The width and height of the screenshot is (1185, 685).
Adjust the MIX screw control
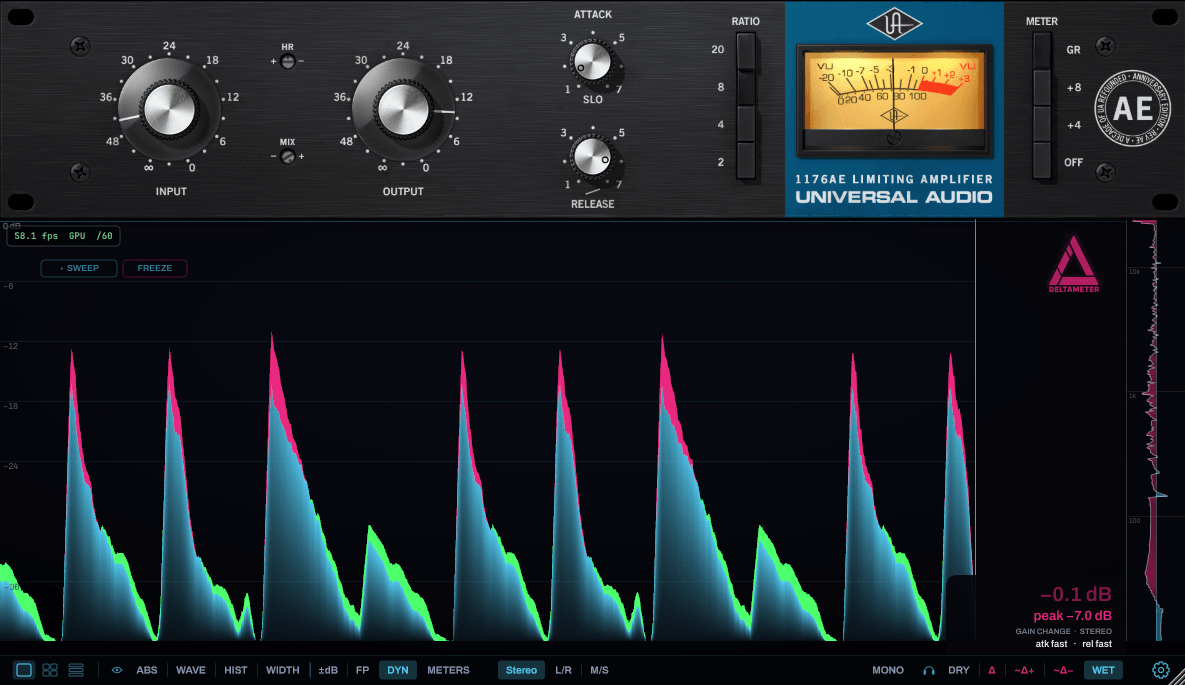coord(287,157)
